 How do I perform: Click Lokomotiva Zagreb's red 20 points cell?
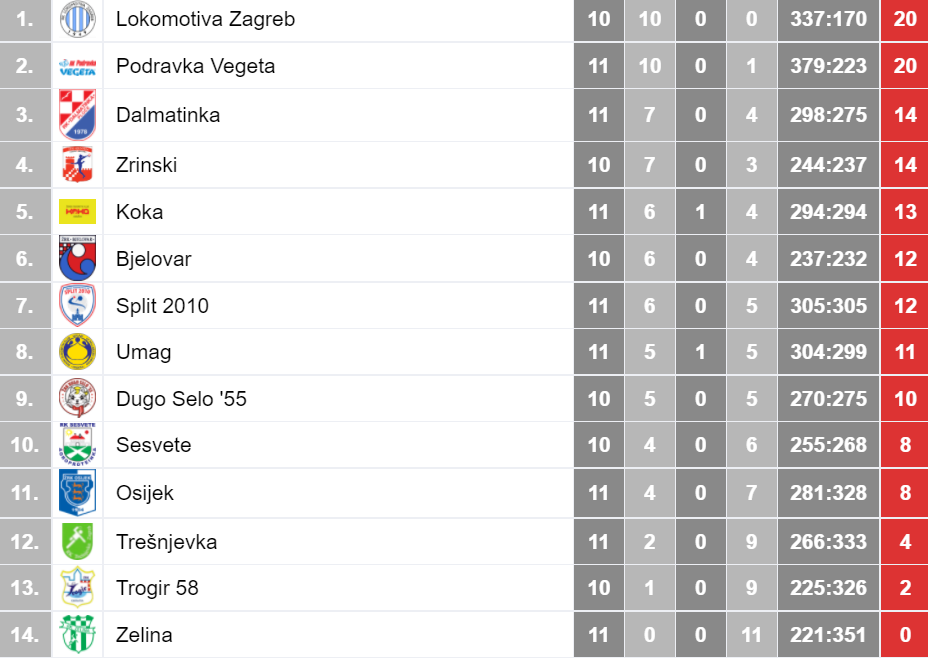pos(904,20)
